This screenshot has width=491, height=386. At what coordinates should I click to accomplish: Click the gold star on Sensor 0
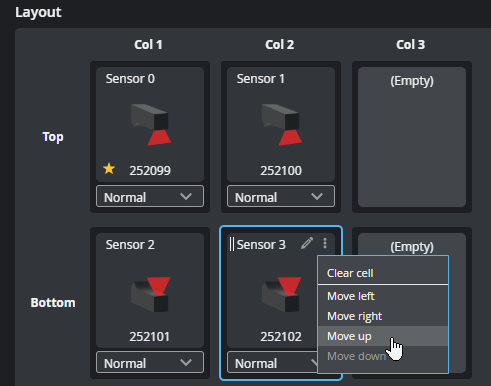109,169
